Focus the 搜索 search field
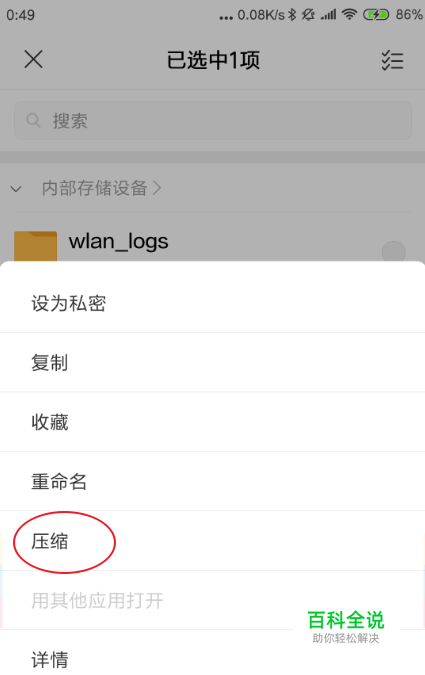 (x=213, y=120)
